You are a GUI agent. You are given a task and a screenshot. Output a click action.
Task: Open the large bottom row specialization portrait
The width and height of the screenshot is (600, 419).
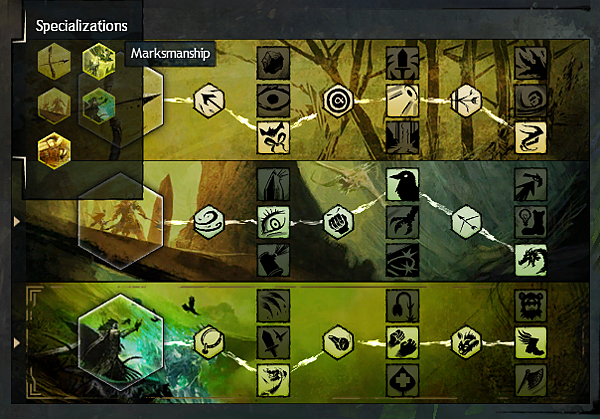[x=121, y=342]
